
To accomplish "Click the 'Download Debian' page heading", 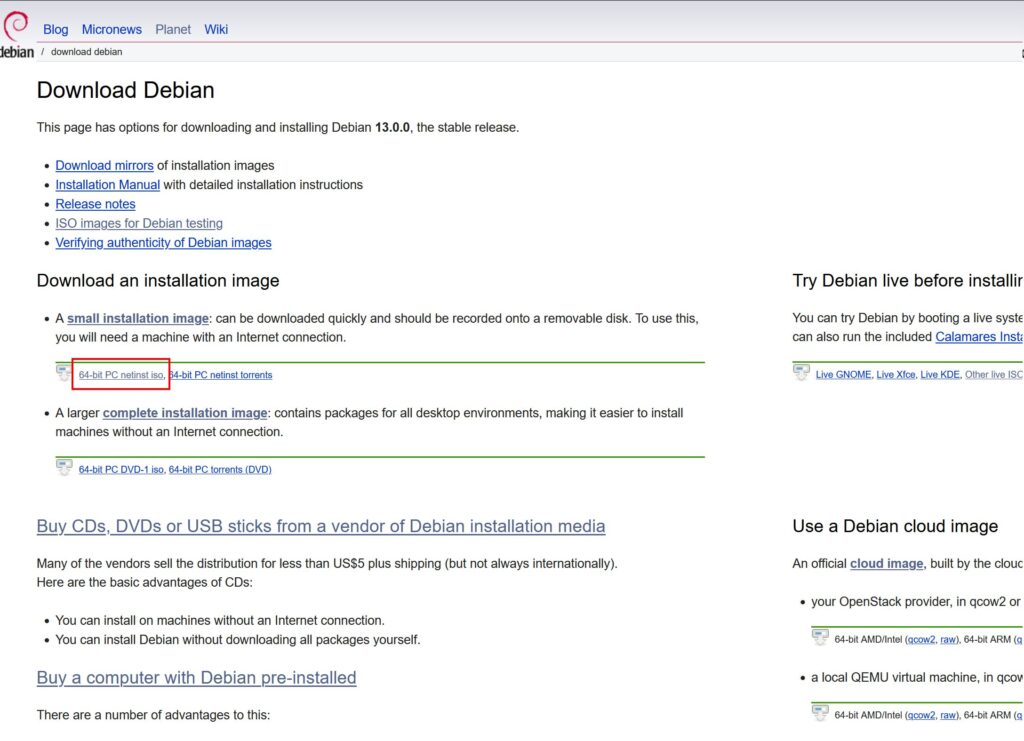I will click(x=125, y=90).
